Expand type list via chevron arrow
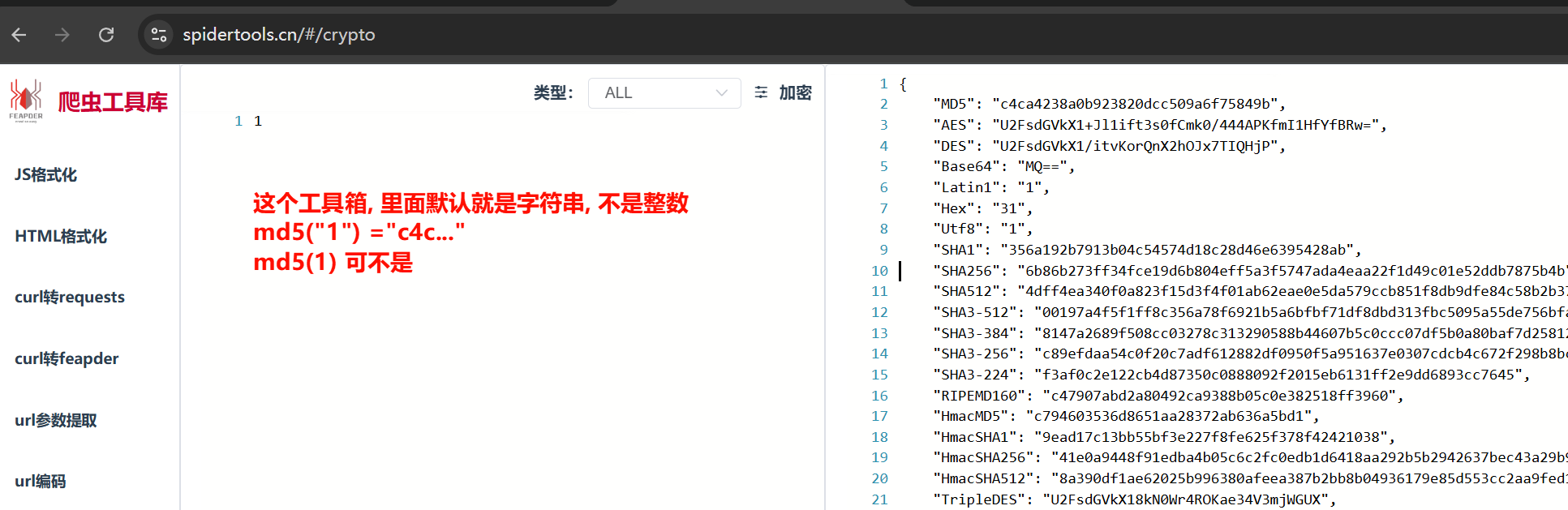Viewport: 1568px width, 510px height. (721, 93)
